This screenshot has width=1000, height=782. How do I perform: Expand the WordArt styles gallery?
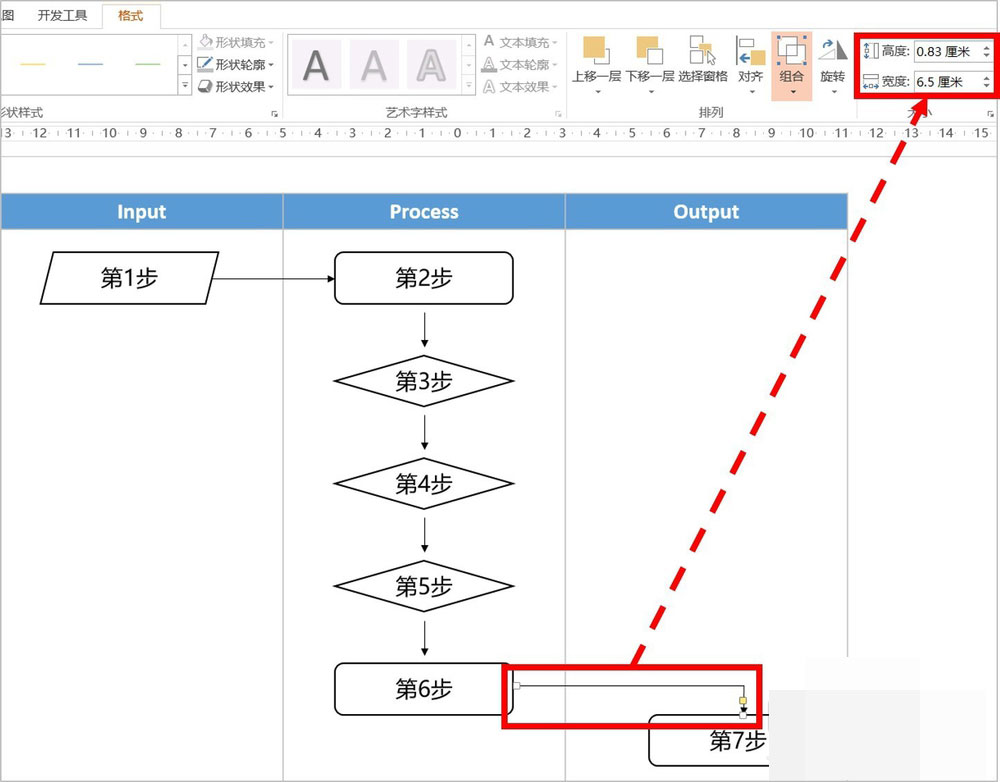point(469,85)
